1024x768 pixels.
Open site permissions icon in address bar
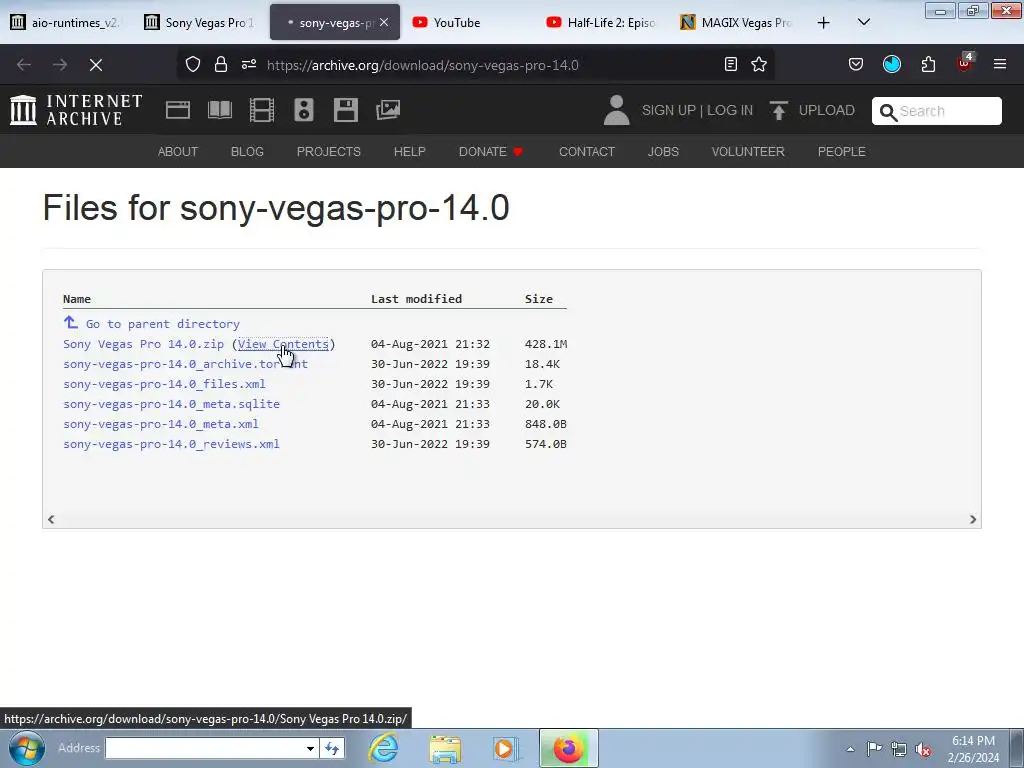(x=249, y=64)
